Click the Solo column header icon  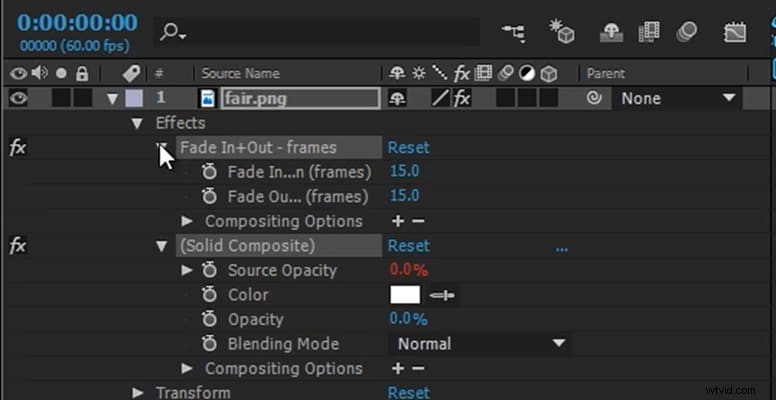(61, 74)
